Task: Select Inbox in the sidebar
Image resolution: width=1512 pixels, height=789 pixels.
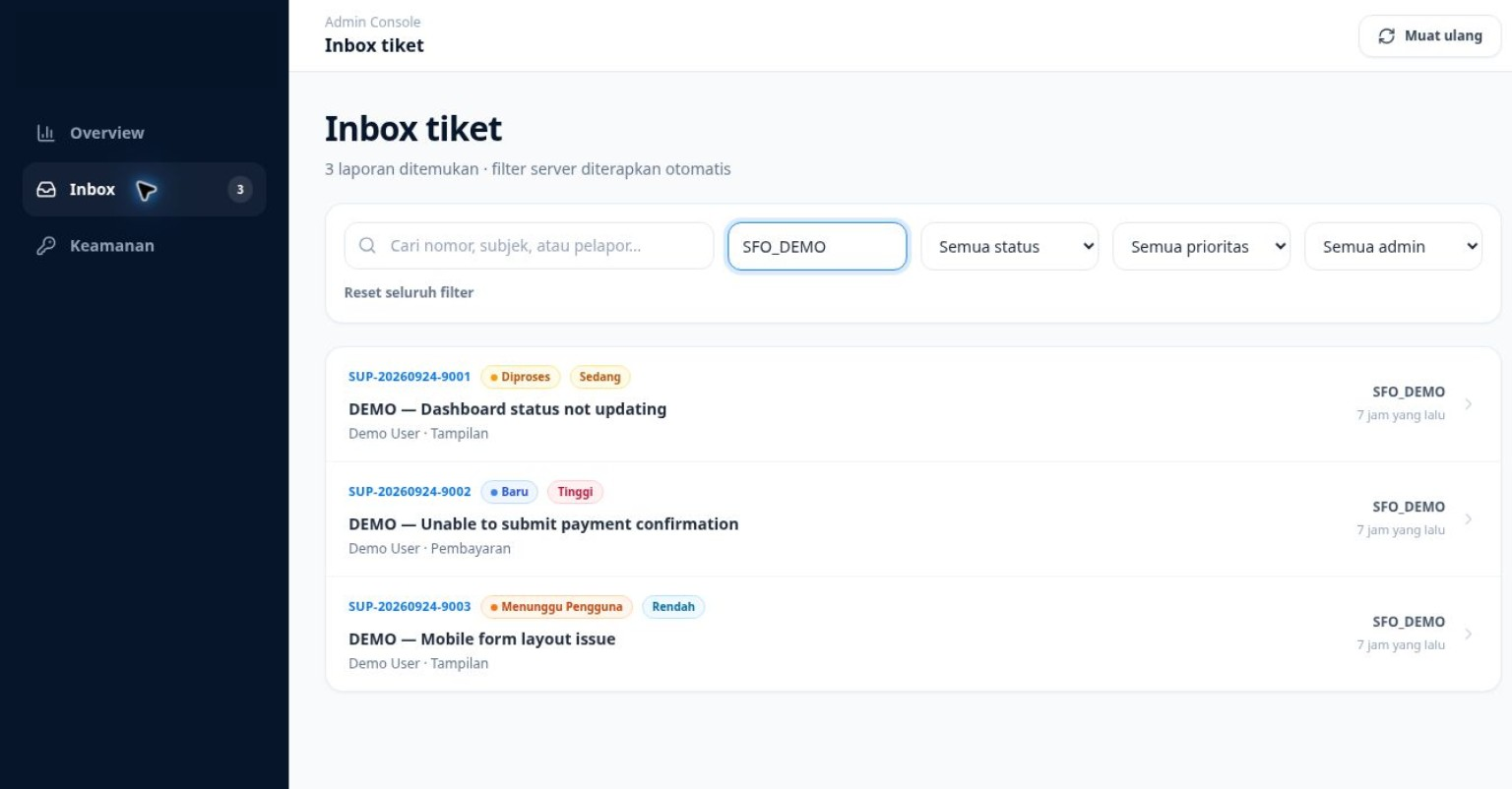Action: [x=145, y=190]
